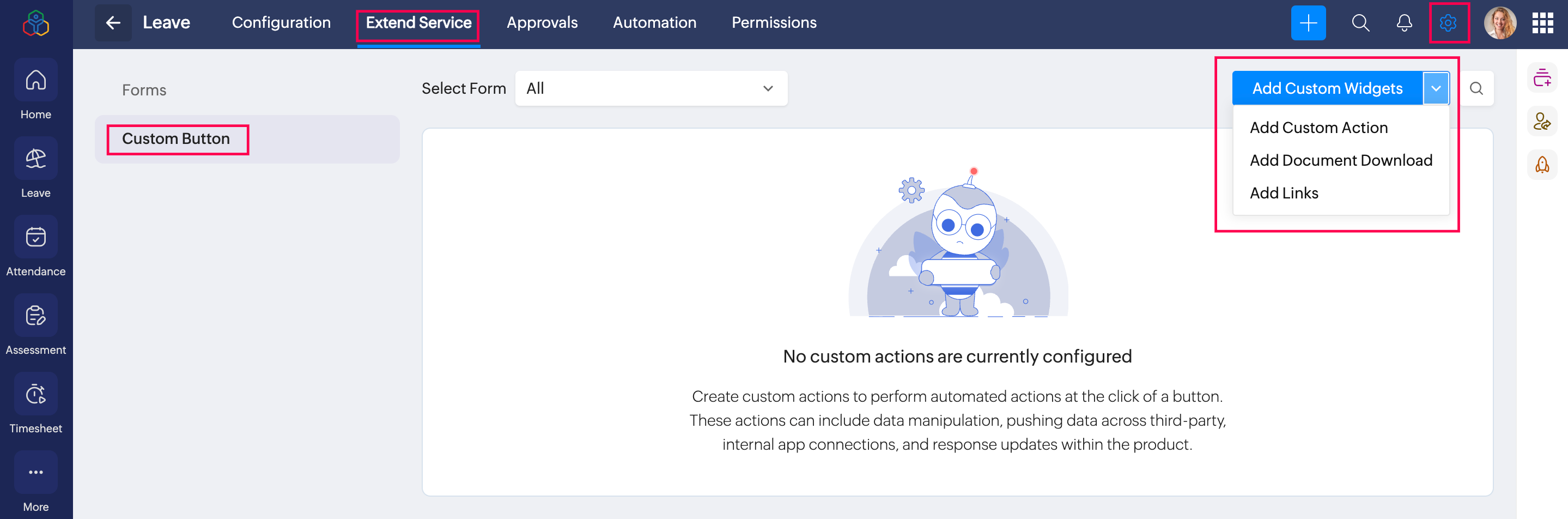Click the blue plus quick-add button
The height and width of the screenshot is (519, 1568).
click(1308, 23)
